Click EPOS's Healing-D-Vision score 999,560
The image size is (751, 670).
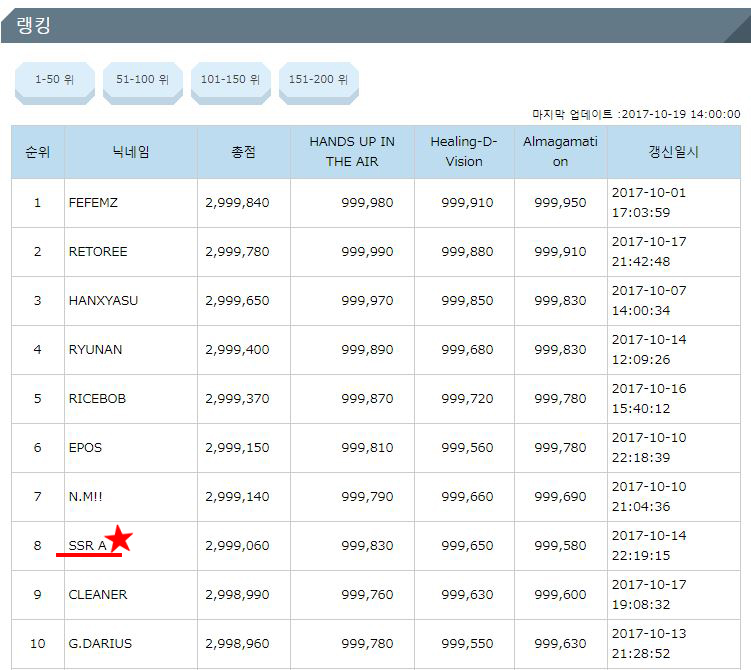467,448
